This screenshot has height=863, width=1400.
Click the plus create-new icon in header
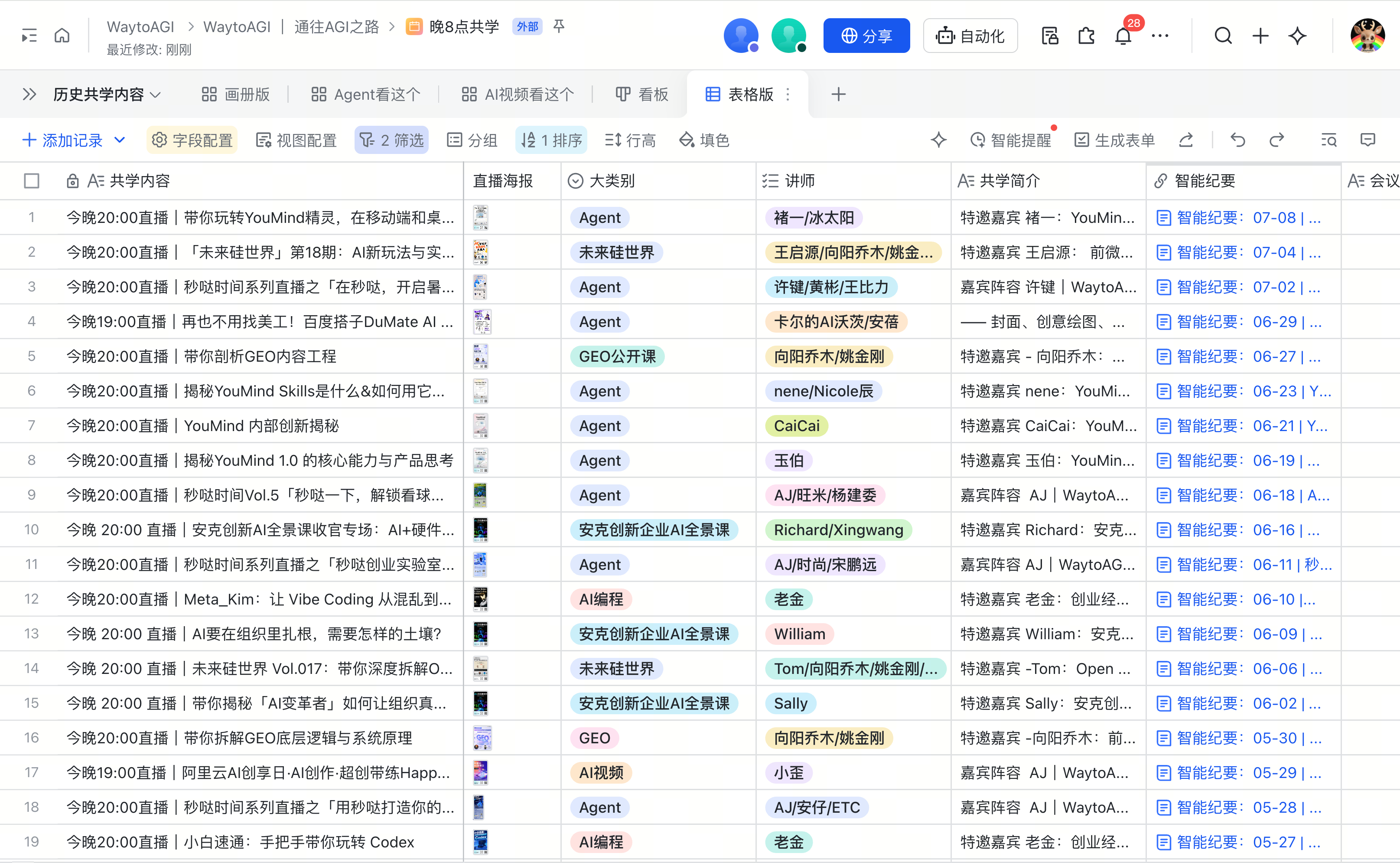[x=1261, y=36]
